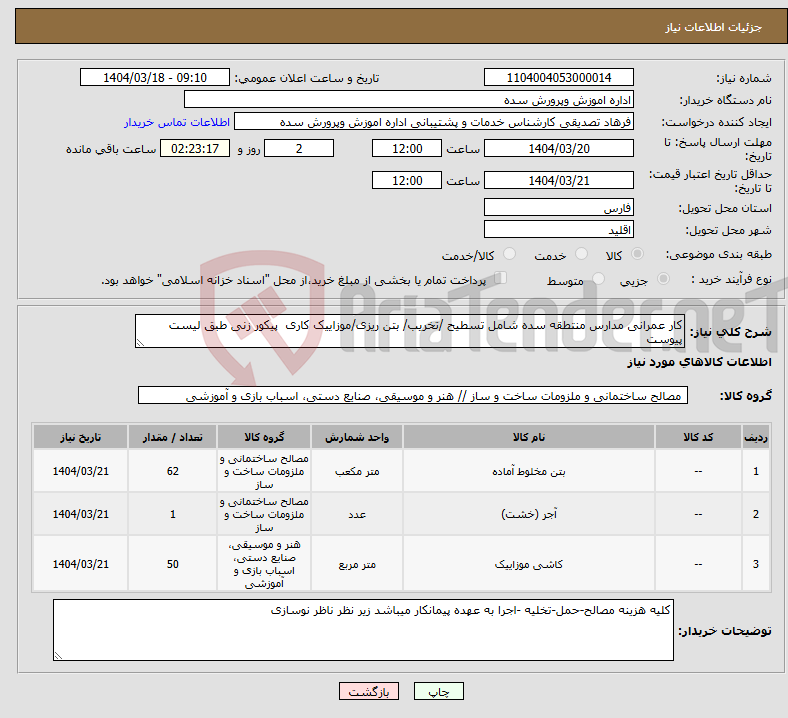Click the unit cell متر مکعب
Screen dimensions: 788x718
click(357, 471)
